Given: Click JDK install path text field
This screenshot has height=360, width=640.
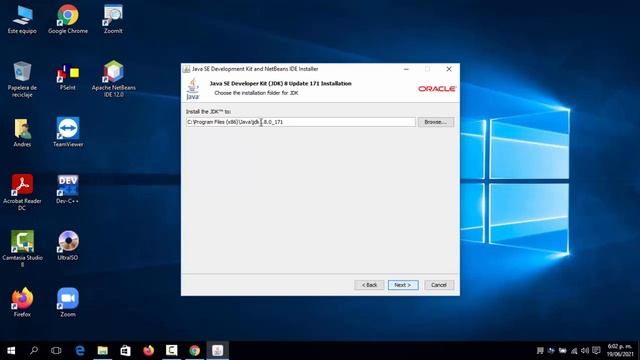Looking at the screenshot, I should point(301,122).
